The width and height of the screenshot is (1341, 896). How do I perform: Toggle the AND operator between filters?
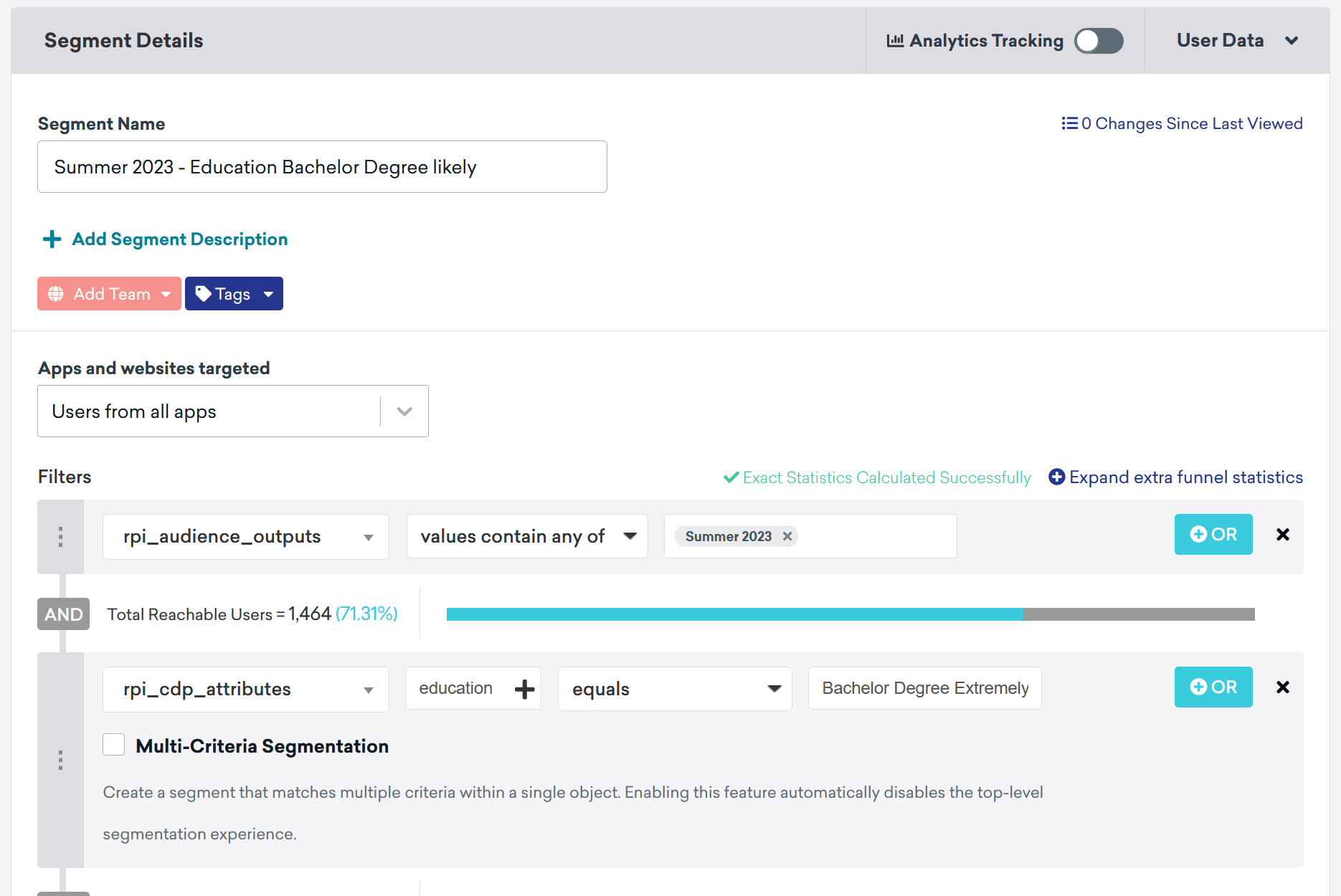point(63,614)
